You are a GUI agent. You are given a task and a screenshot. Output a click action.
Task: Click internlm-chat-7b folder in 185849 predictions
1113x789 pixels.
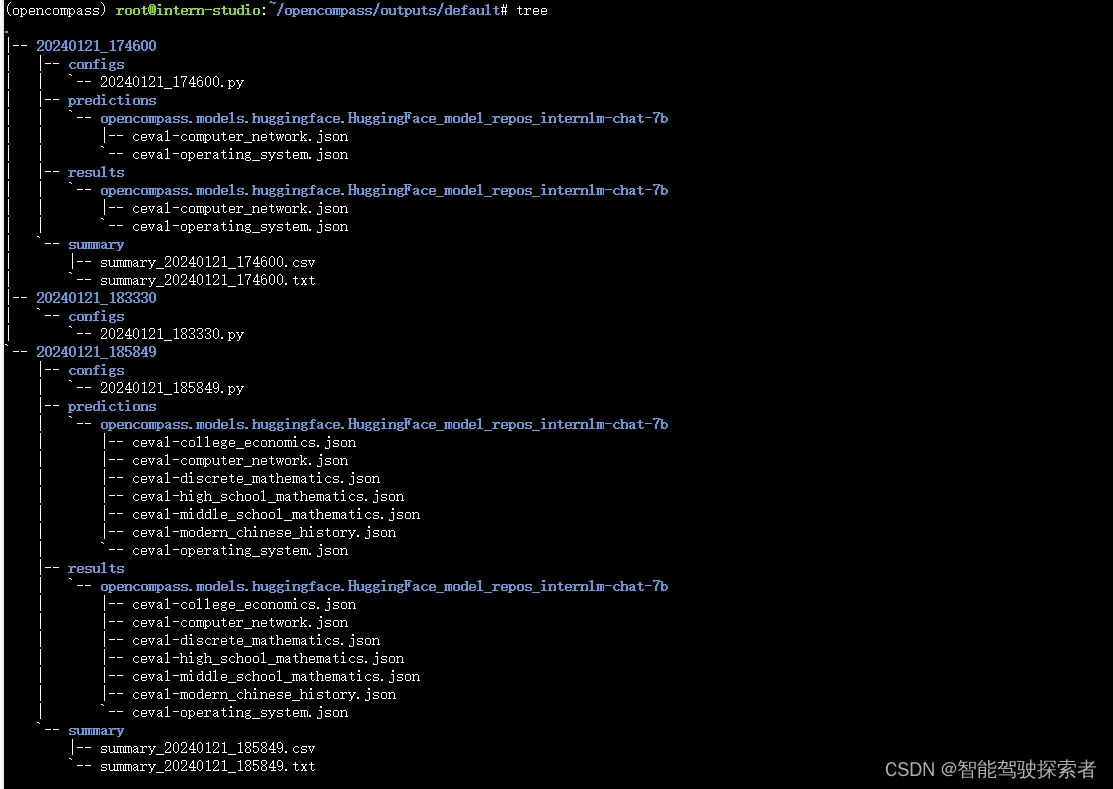tap(384, 424)
